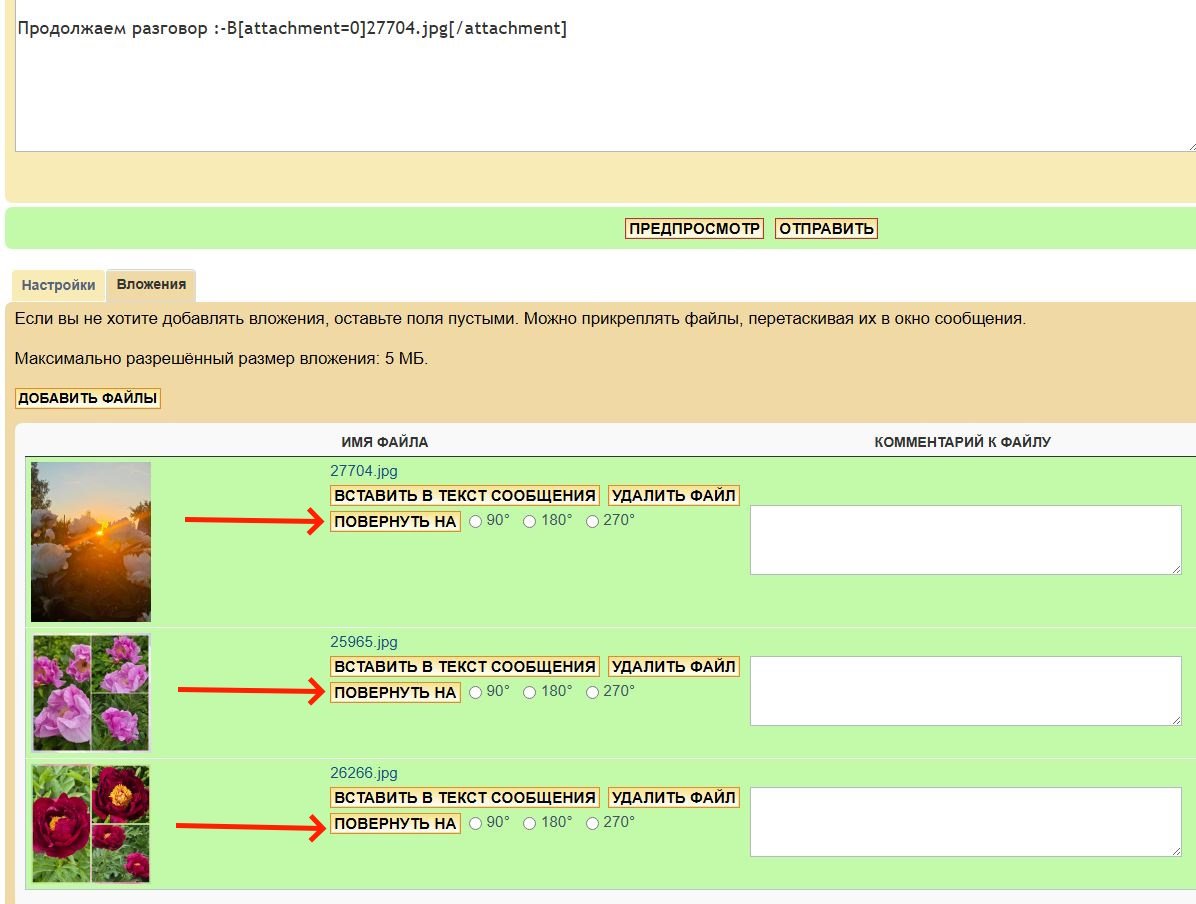The height and width of the screenshot is (904, 1196).
Task: Select 90° rotation for 25965.jpg
Action: click(475, 693)
